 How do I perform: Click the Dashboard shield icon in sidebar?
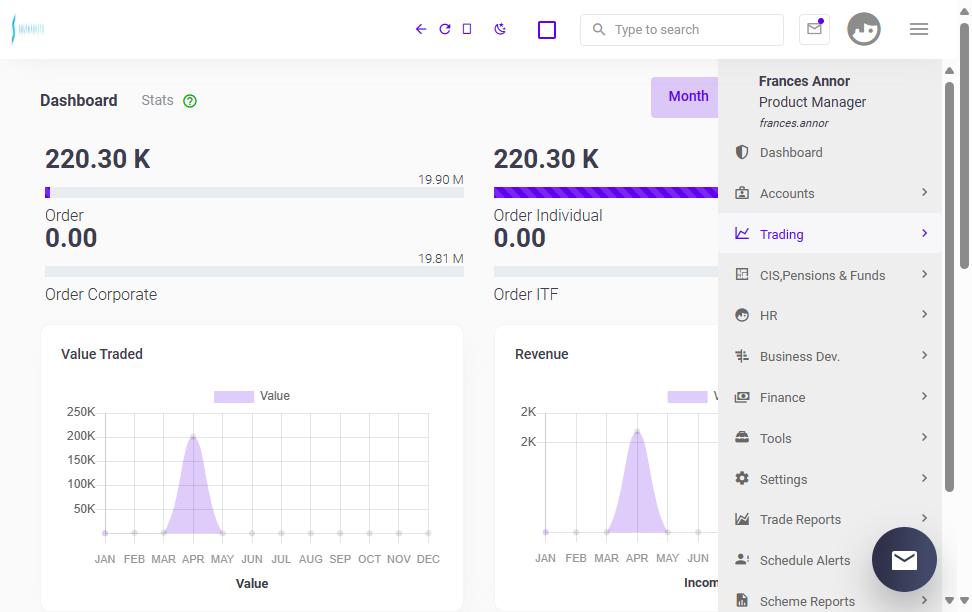click(x=741, y=152)
